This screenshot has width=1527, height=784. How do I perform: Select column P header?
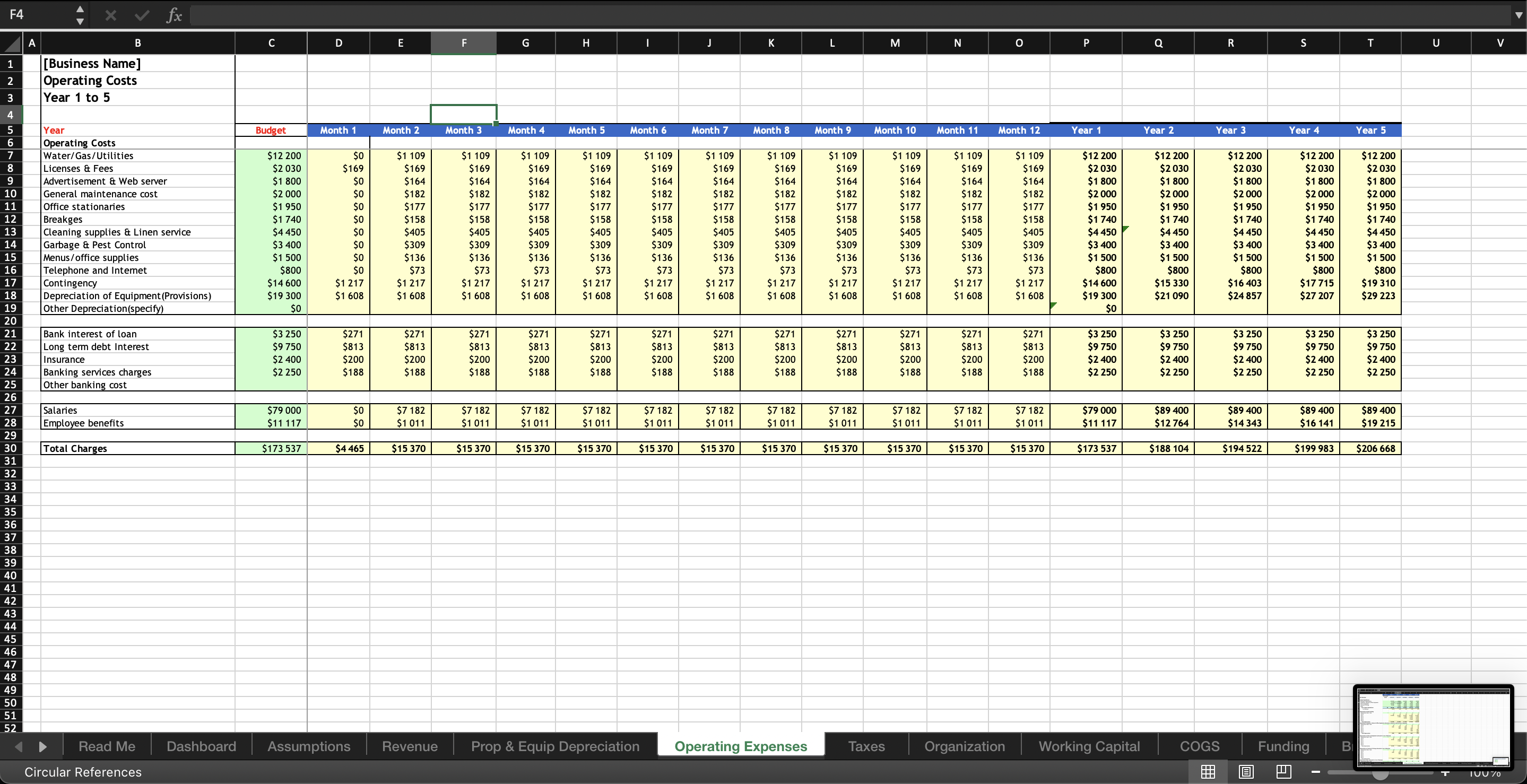(x=1086, y=42)
